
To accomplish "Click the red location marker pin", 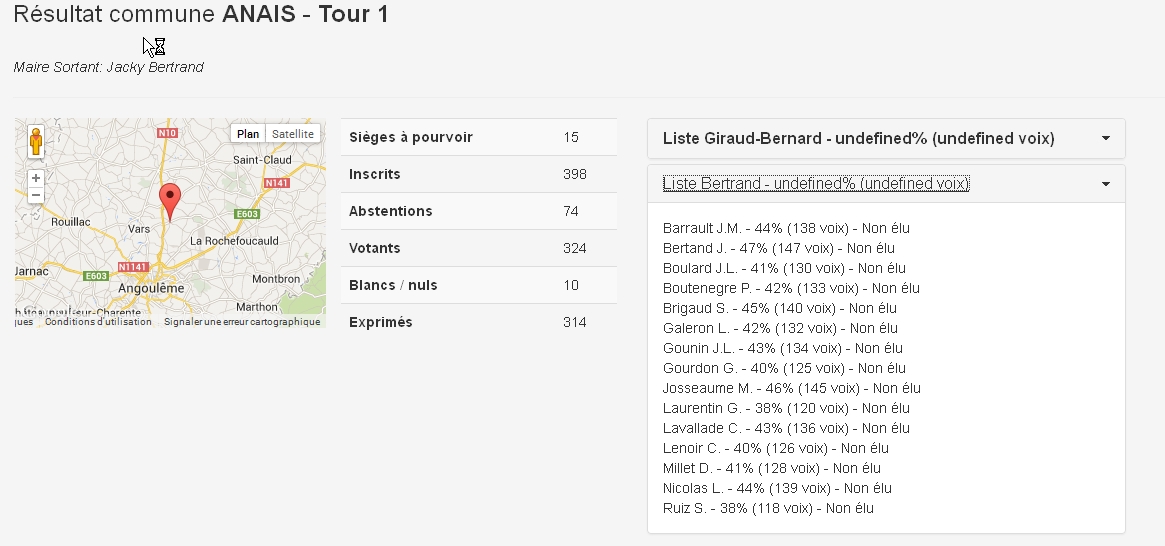I will [x=170, y=200].
